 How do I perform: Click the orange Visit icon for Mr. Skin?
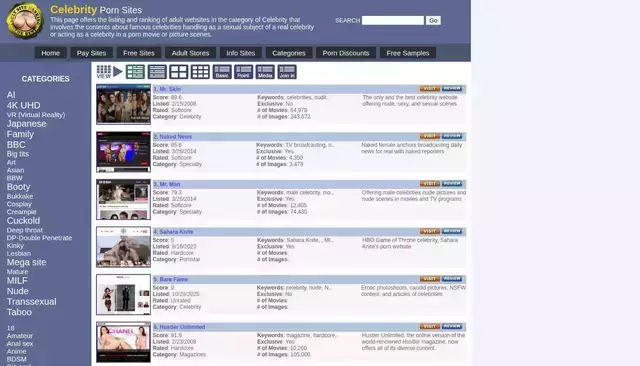click(x=430, y=89)
